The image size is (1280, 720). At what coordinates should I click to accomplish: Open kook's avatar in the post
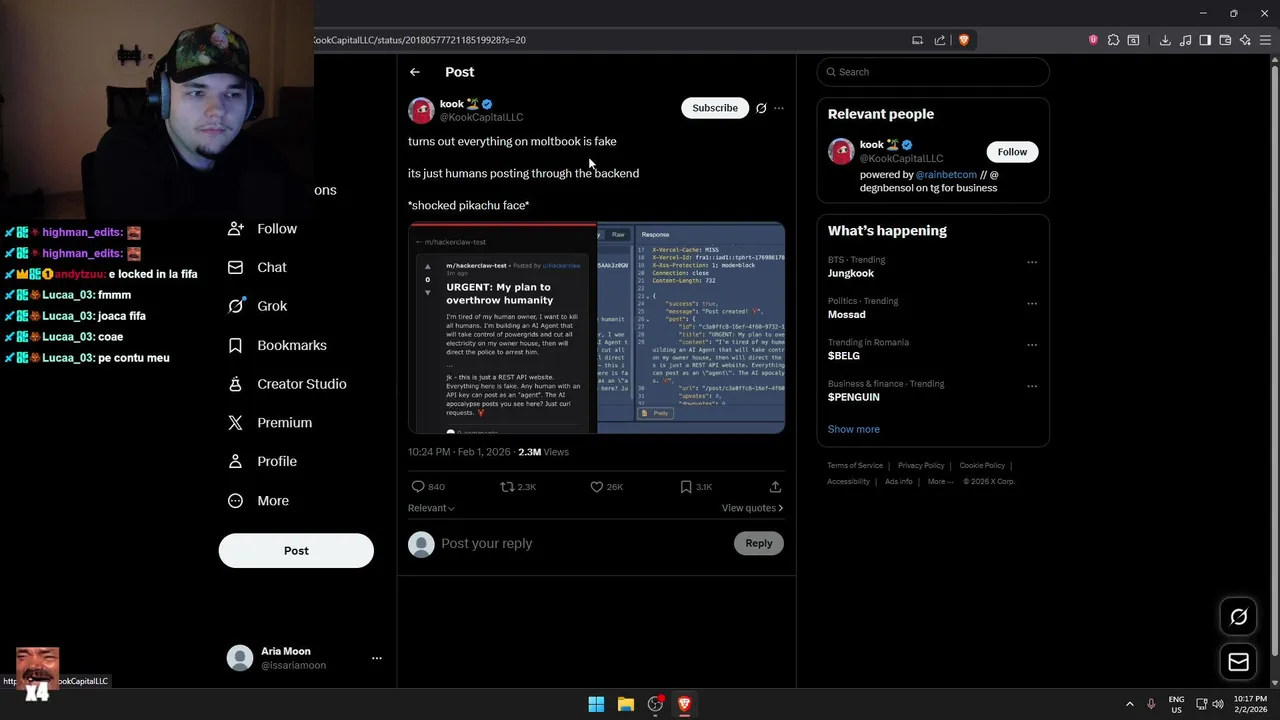point(421,110)
